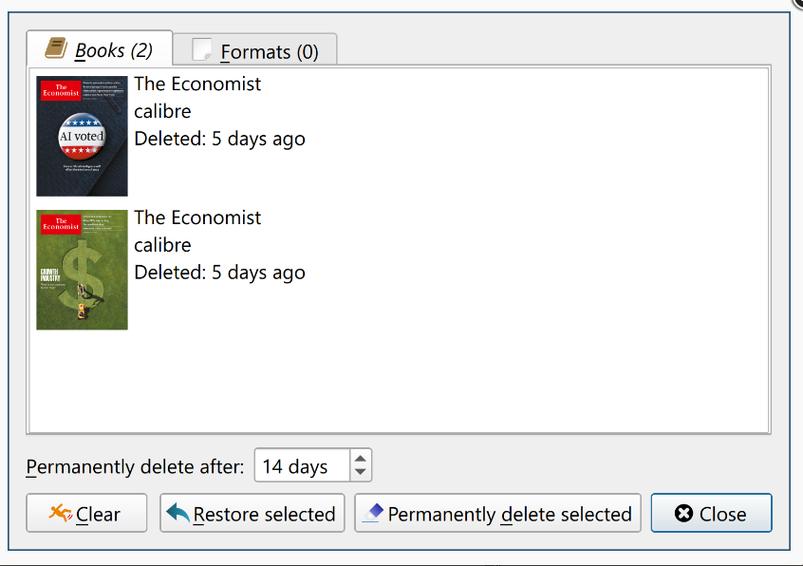Select the first The Economist title text
Screen dimensions: 803x566
[x=198, y=84]
